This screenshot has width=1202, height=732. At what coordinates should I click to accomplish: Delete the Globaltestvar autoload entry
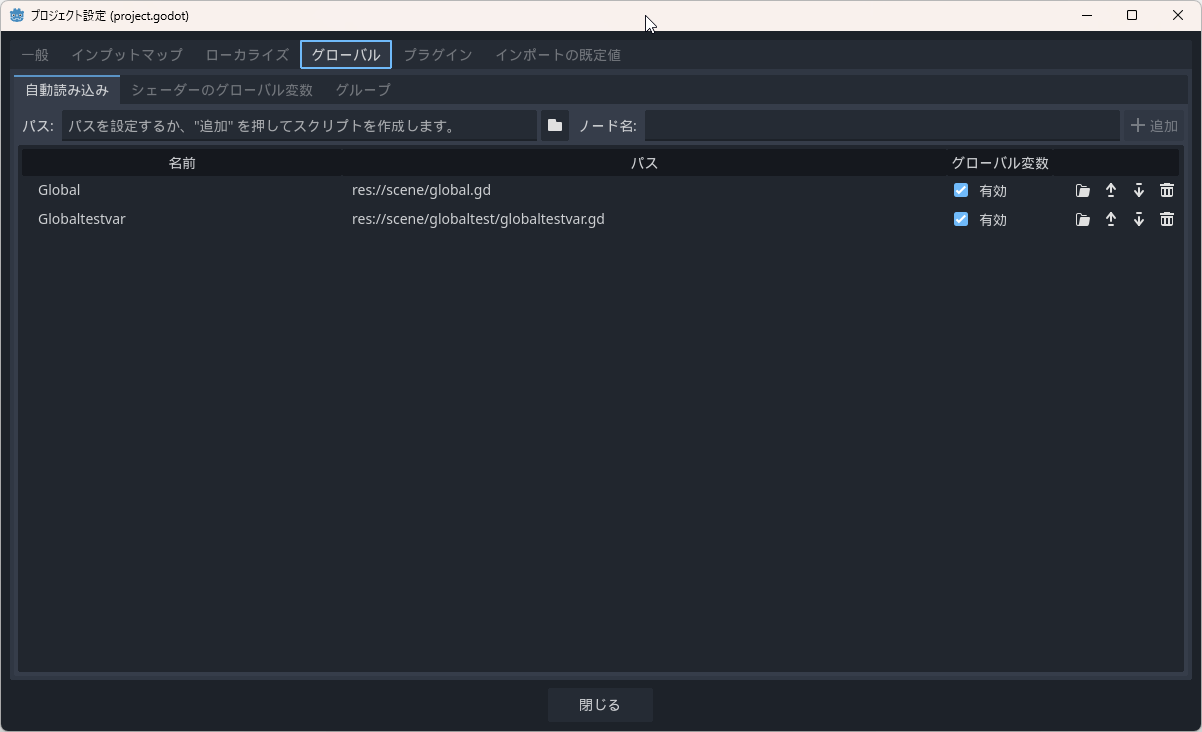[x=1166, y=220]
